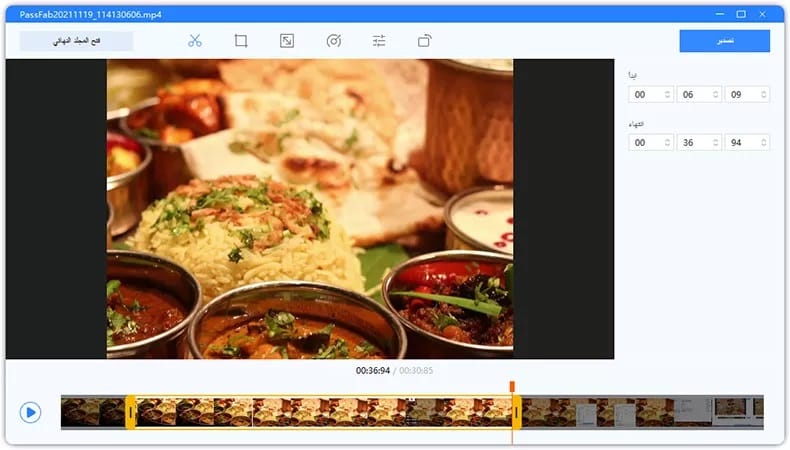Image resolution: width=790 pixels, height=450 pixels.
Task: Click the timeline thumbnails before the selection
Action: (93, 412)
